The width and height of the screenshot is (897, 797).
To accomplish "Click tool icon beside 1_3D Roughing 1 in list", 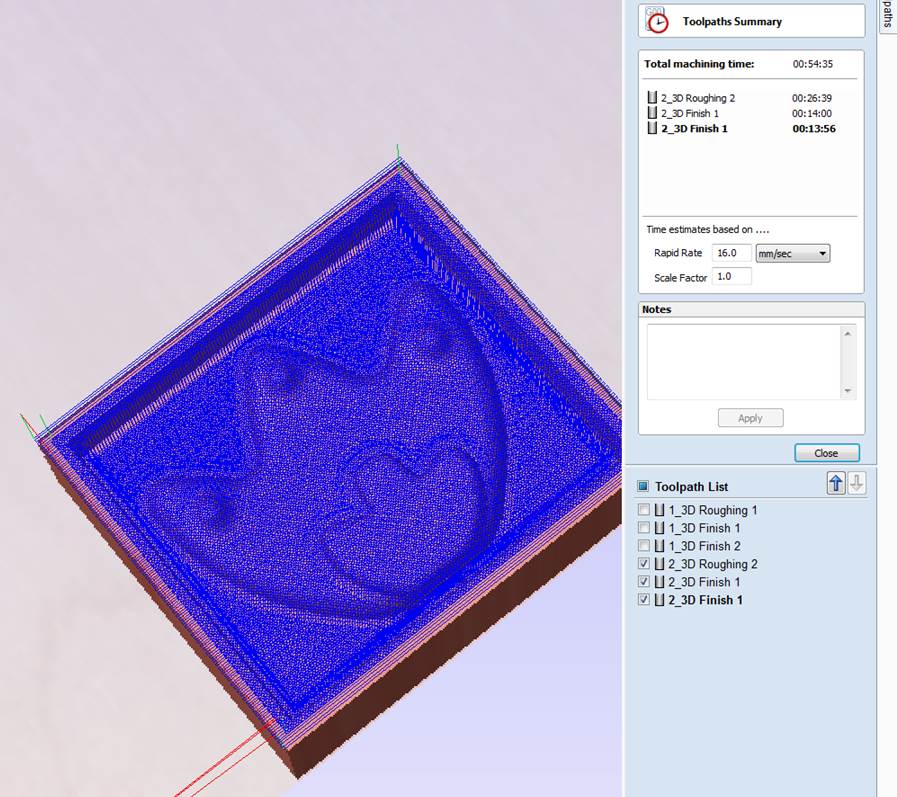I will coord(660,510).
